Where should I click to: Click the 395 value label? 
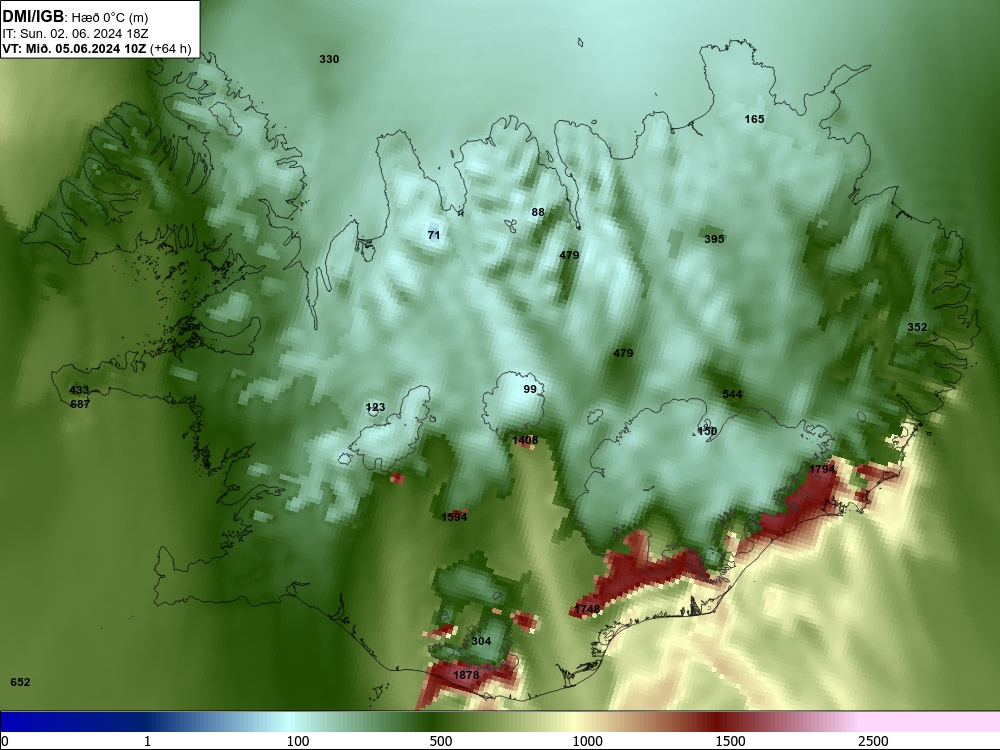[x=714, y=239]
